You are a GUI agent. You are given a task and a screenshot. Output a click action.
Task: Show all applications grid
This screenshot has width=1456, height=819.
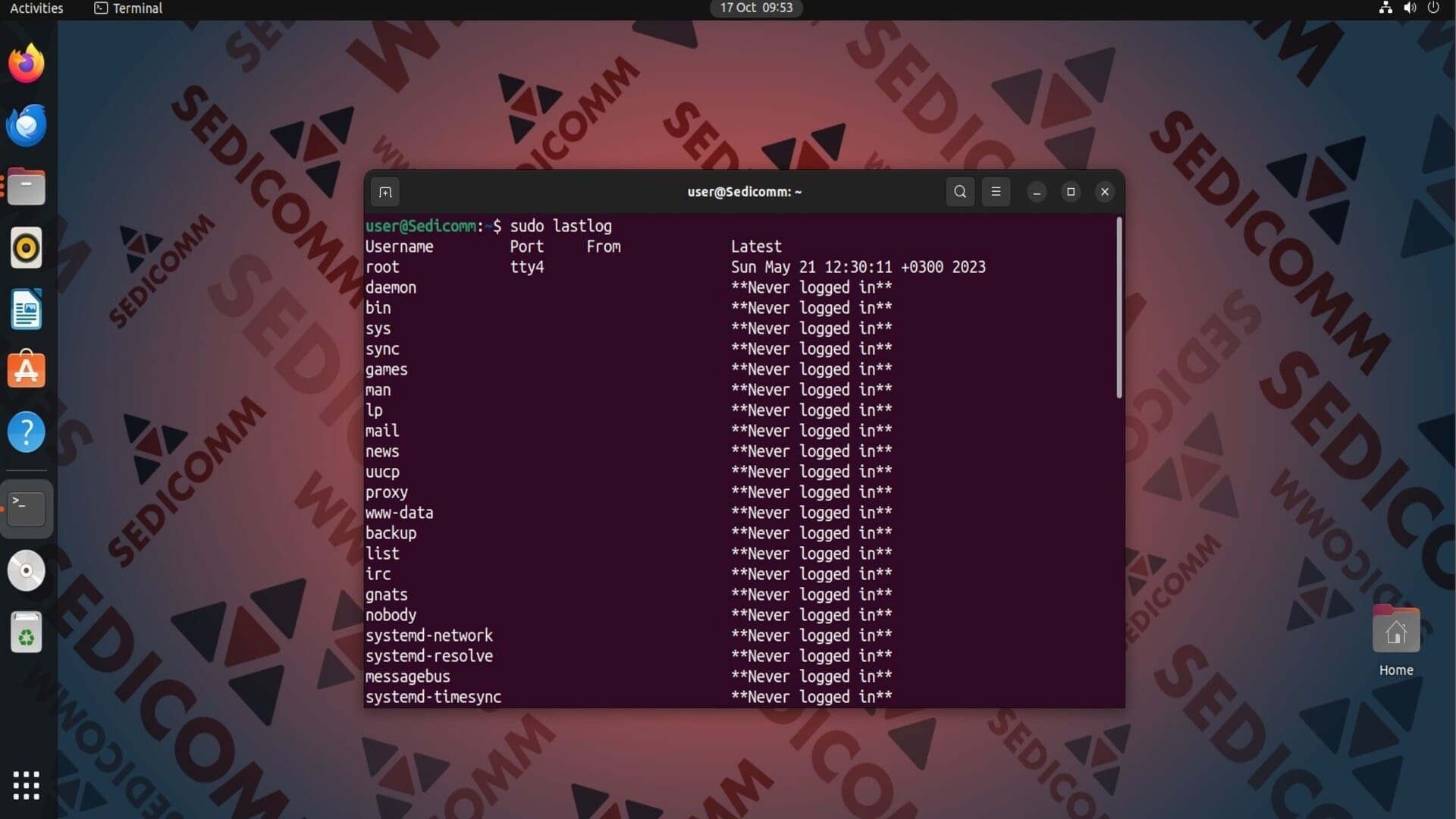coord(27,786)
